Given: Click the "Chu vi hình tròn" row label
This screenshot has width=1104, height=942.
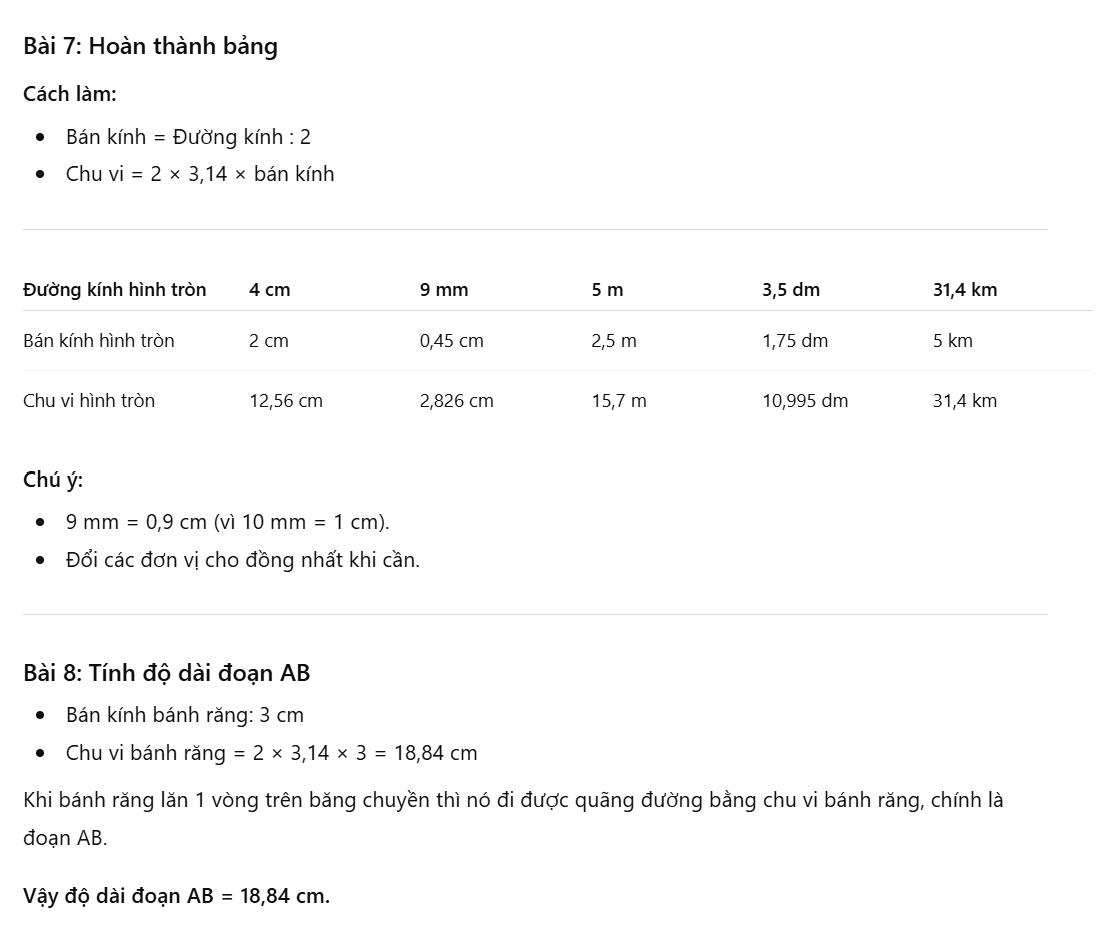Looking at the screenshot, I should pos(89,401).
